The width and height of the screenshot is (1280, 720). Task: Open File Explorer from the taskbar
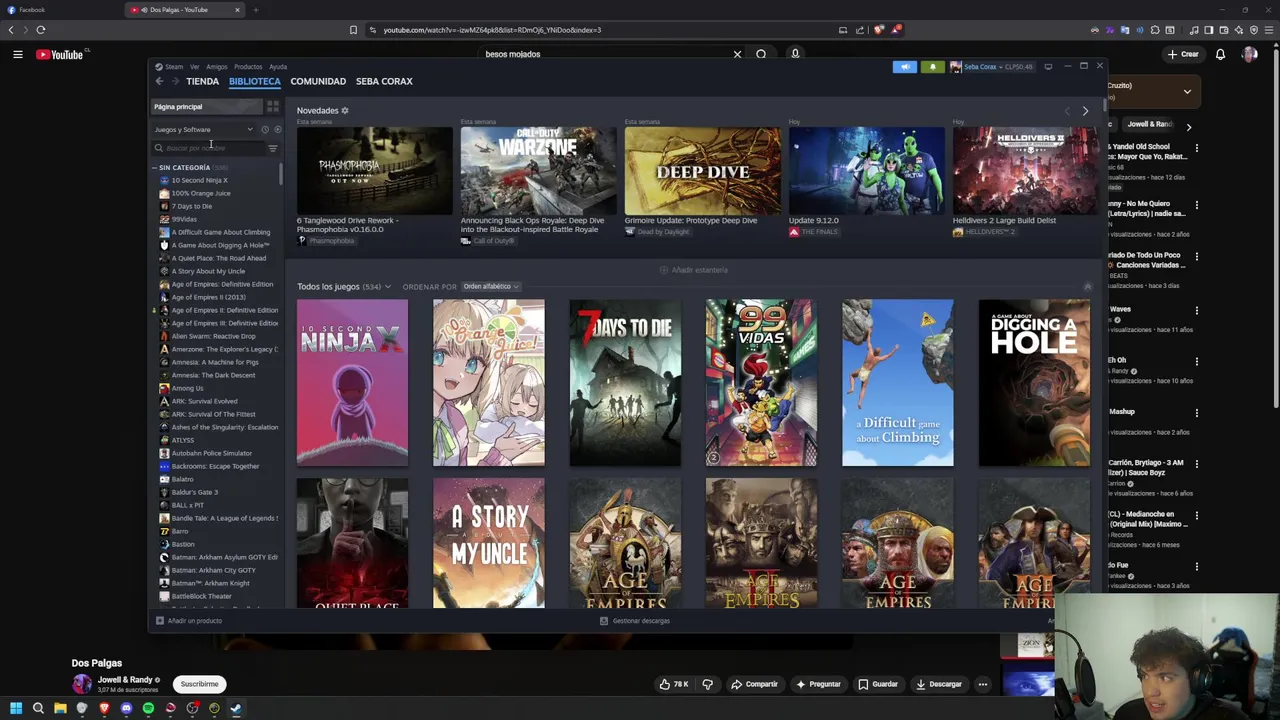(x=60, y=708)
